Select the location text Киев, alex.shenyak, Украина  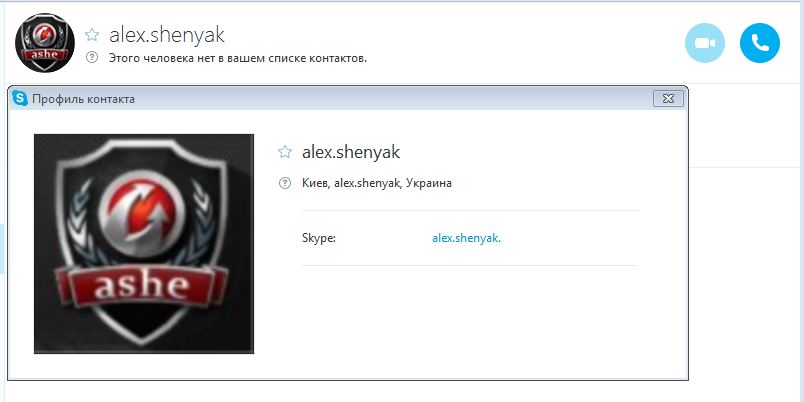(377, 183)
